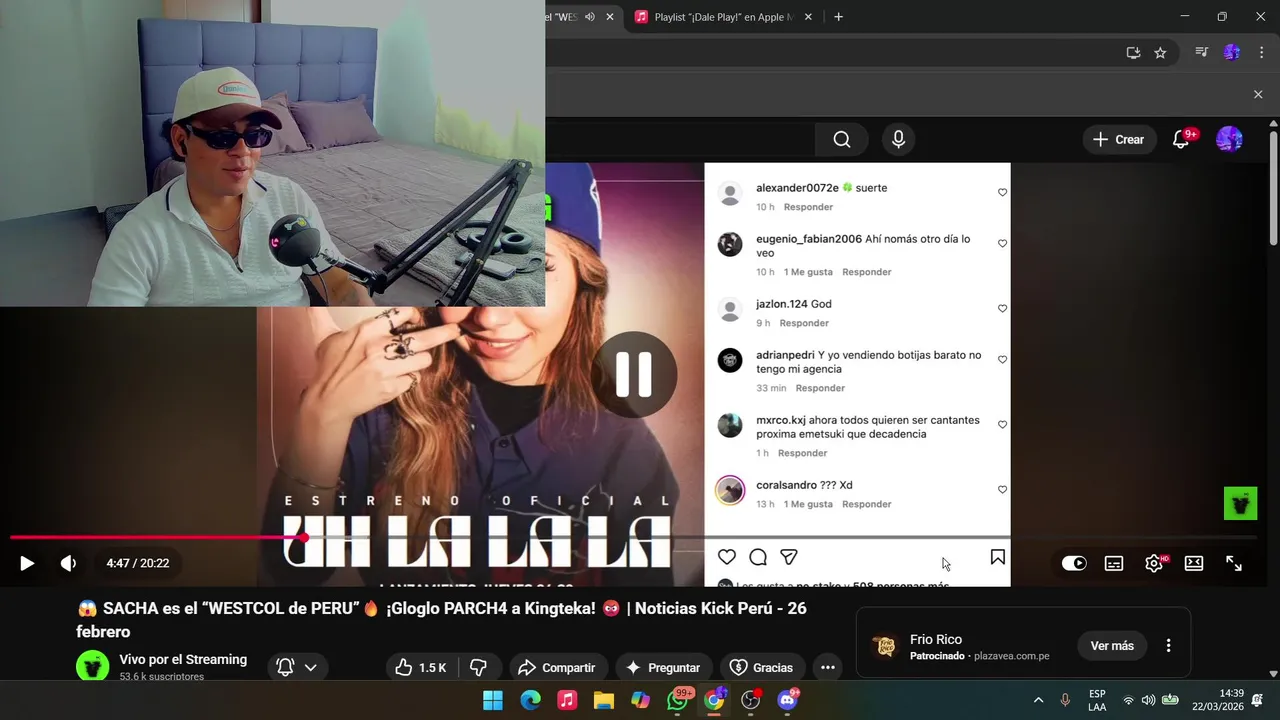
Task: Start voice search with the microphone
Action: click(898, 140)
